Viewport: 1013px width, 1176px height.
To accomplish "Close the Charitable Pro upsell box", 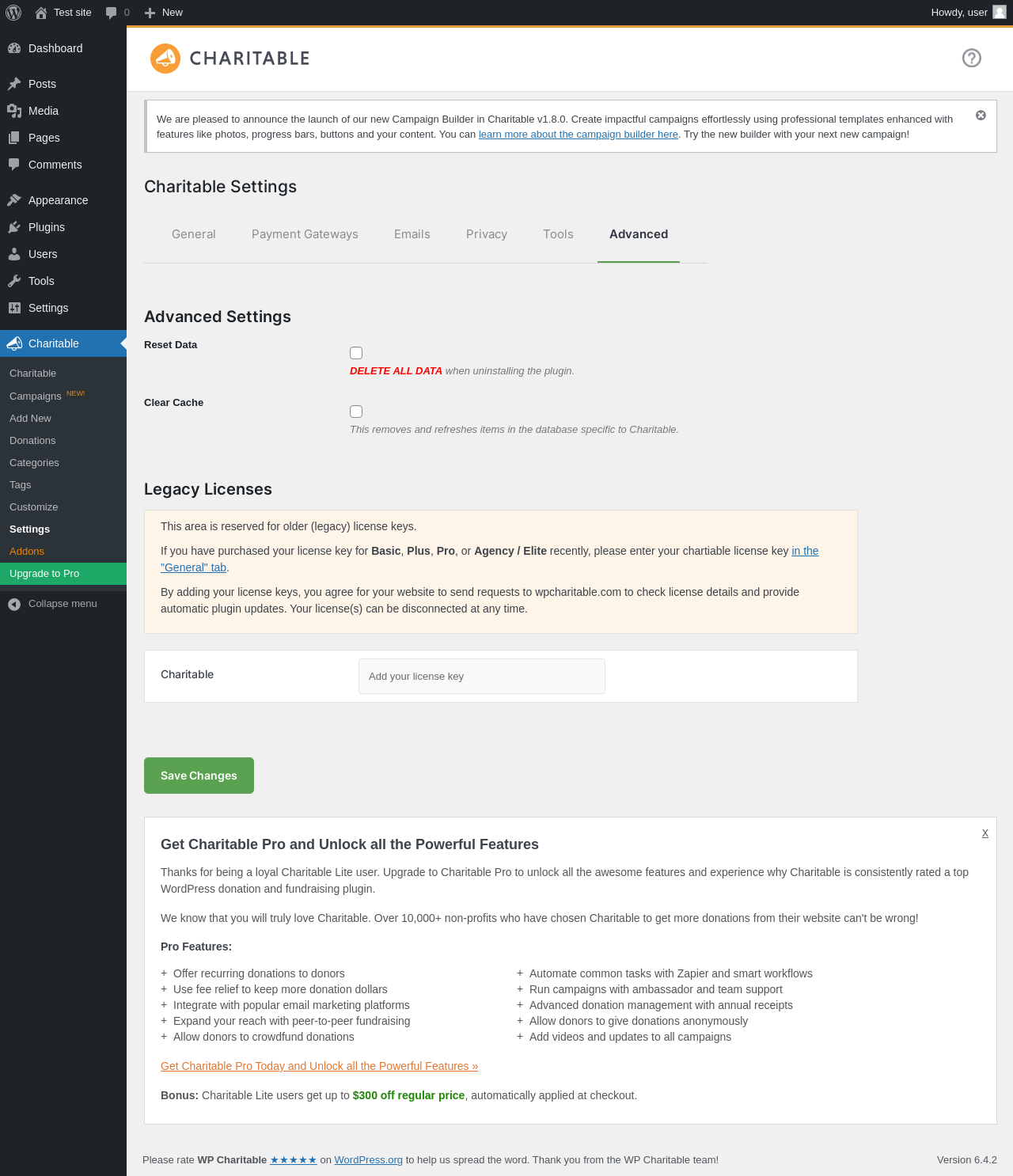I will click(985, 833).
